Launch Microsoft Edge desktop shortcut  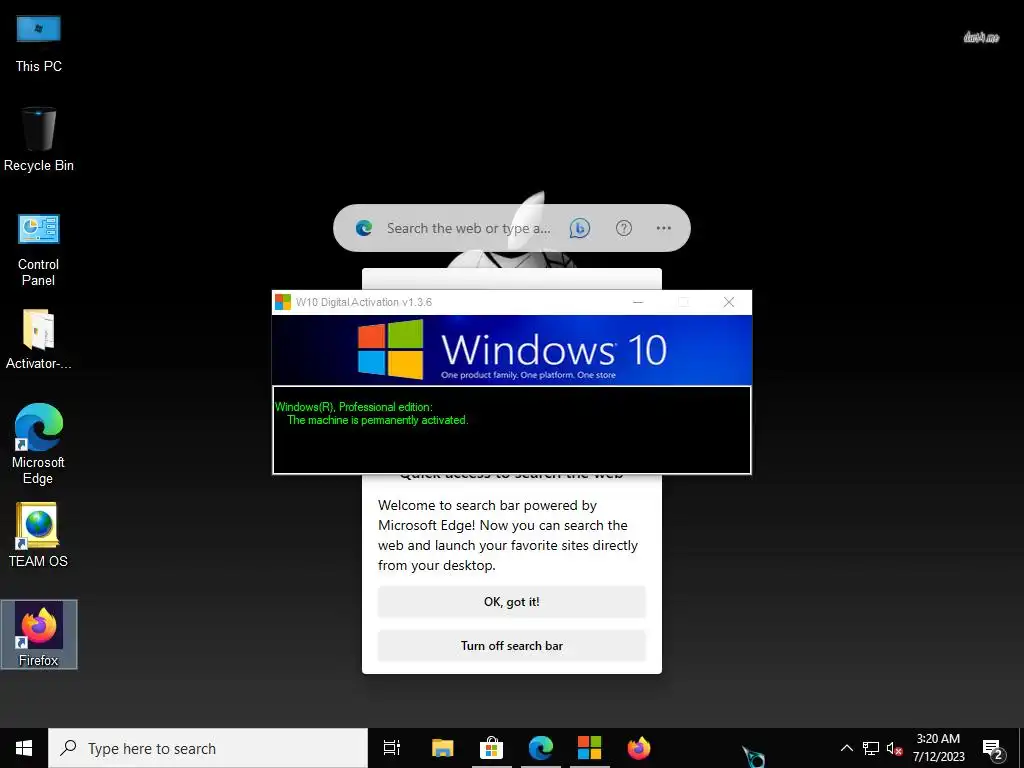[39, 444]
